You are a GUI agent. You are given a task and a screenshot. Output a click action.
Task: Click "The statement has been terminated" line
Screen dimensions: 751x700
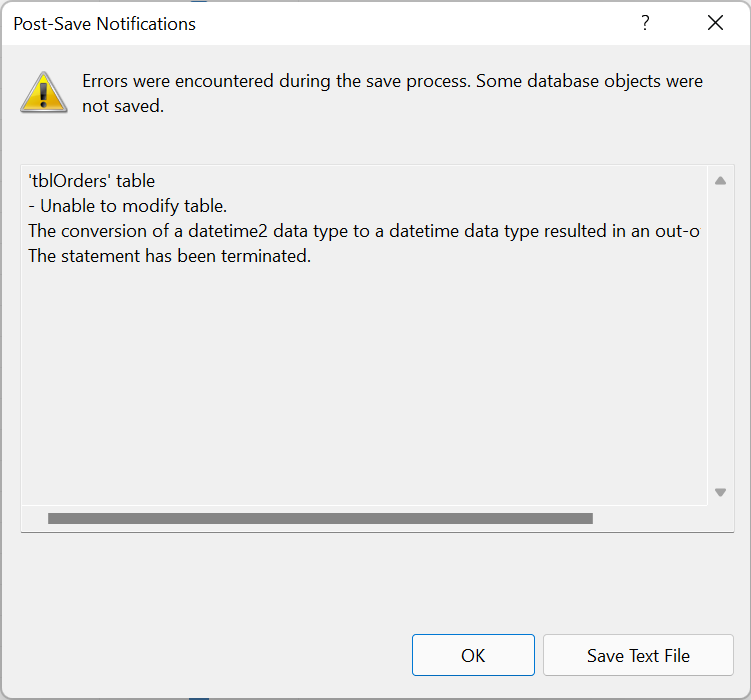coord(170,257)
